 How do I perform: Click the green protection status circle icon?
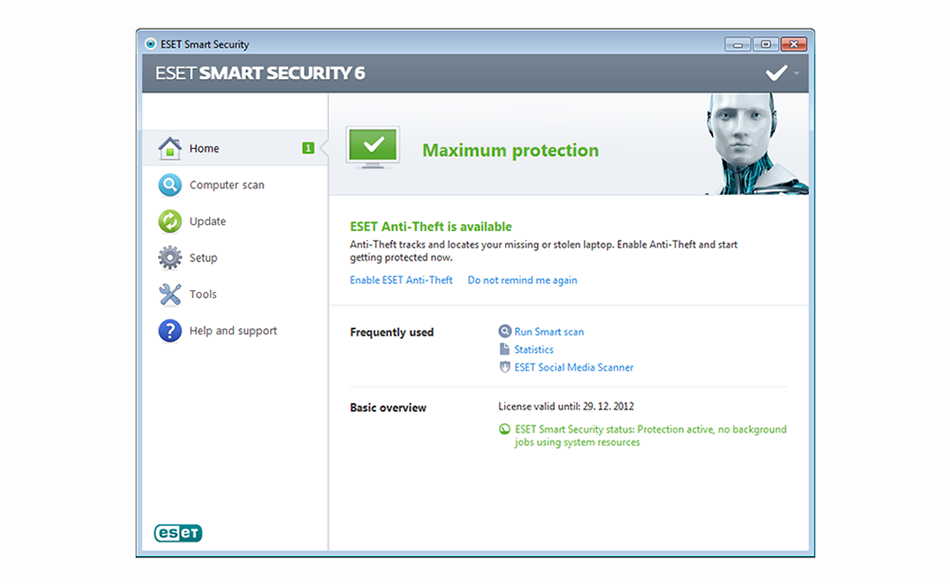click(504, 429)
